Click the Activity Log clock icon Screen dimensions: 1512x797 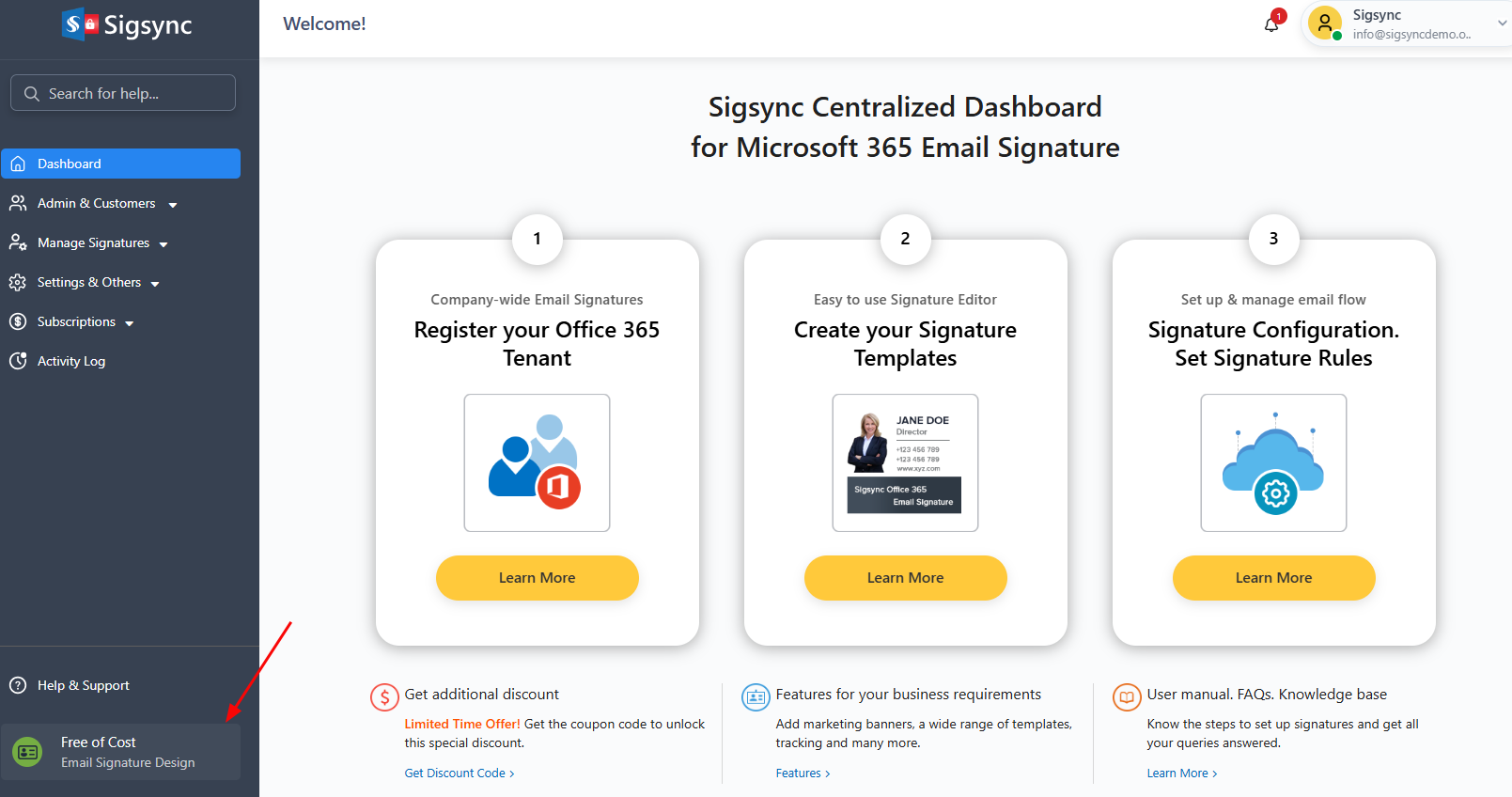click(18, 361)
